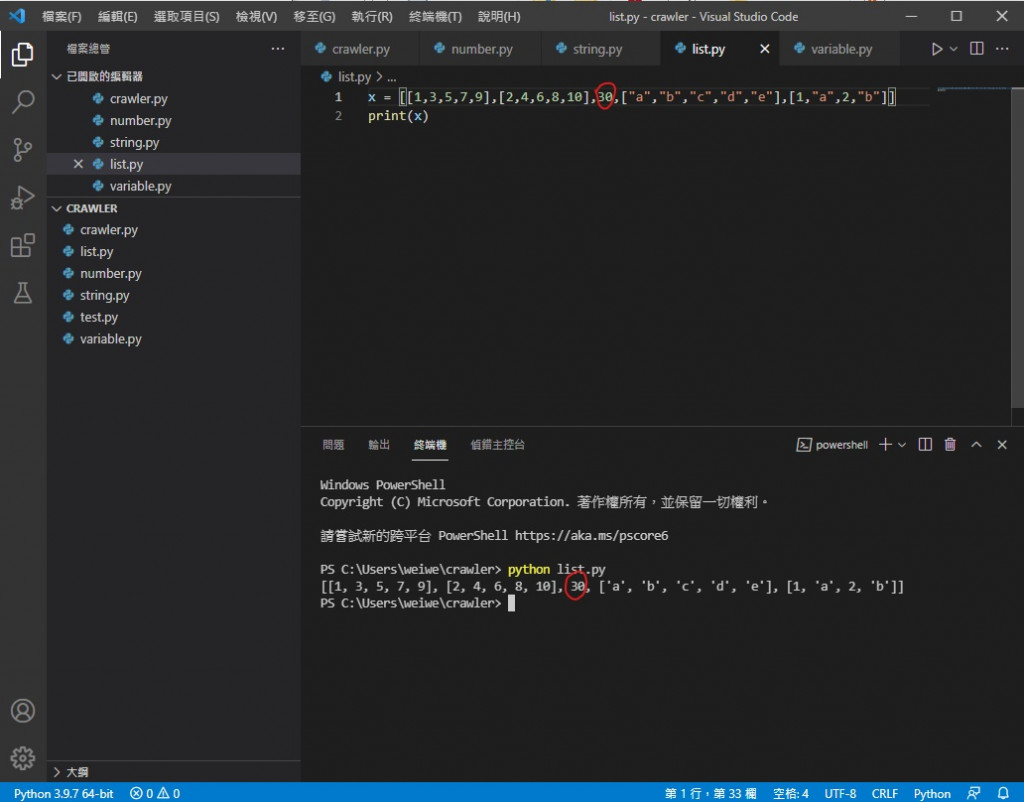
Task: Open the Selection (S) menu
Action: [x=186, y=16]
